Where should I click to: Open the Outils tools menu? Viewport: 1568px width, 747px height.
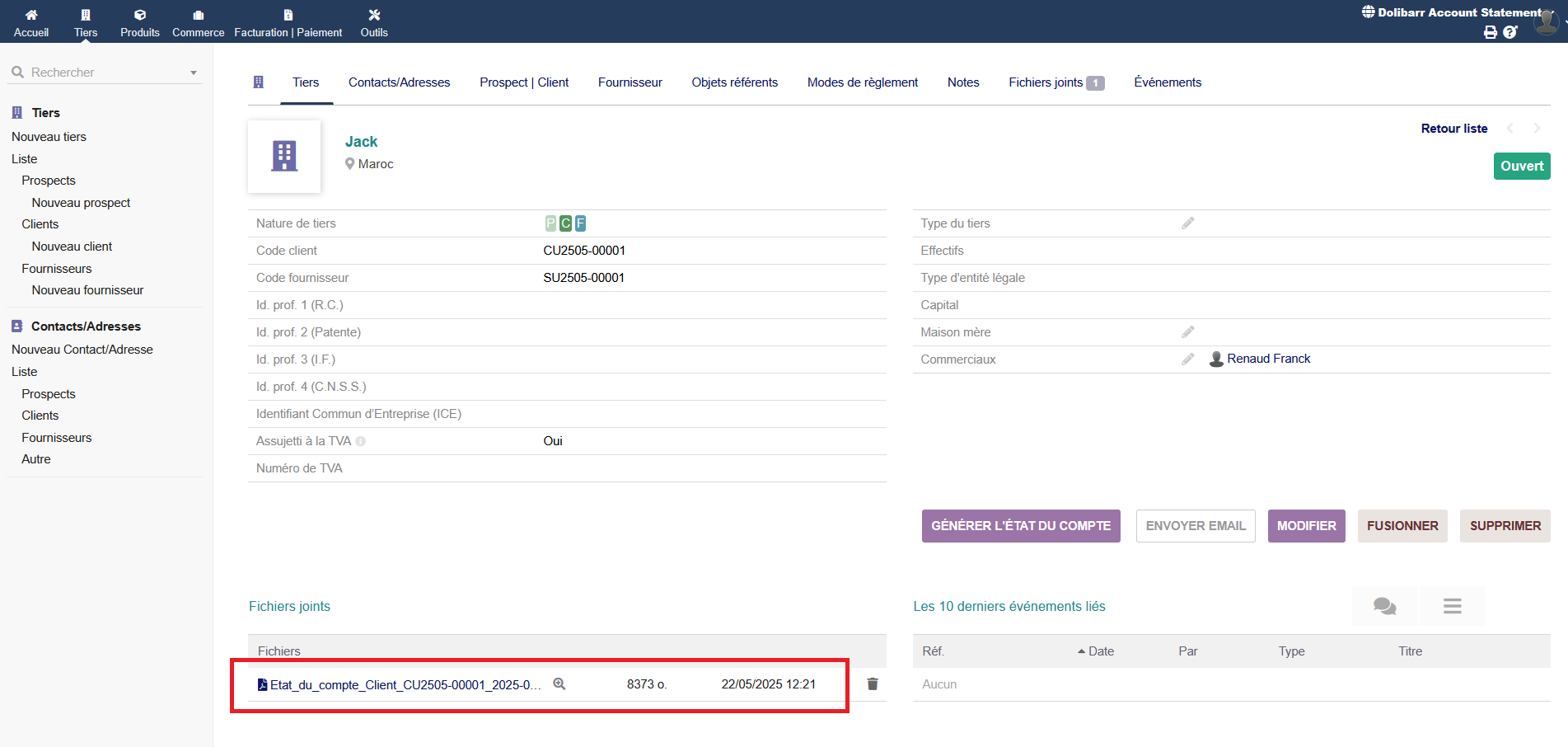point(374,22)
